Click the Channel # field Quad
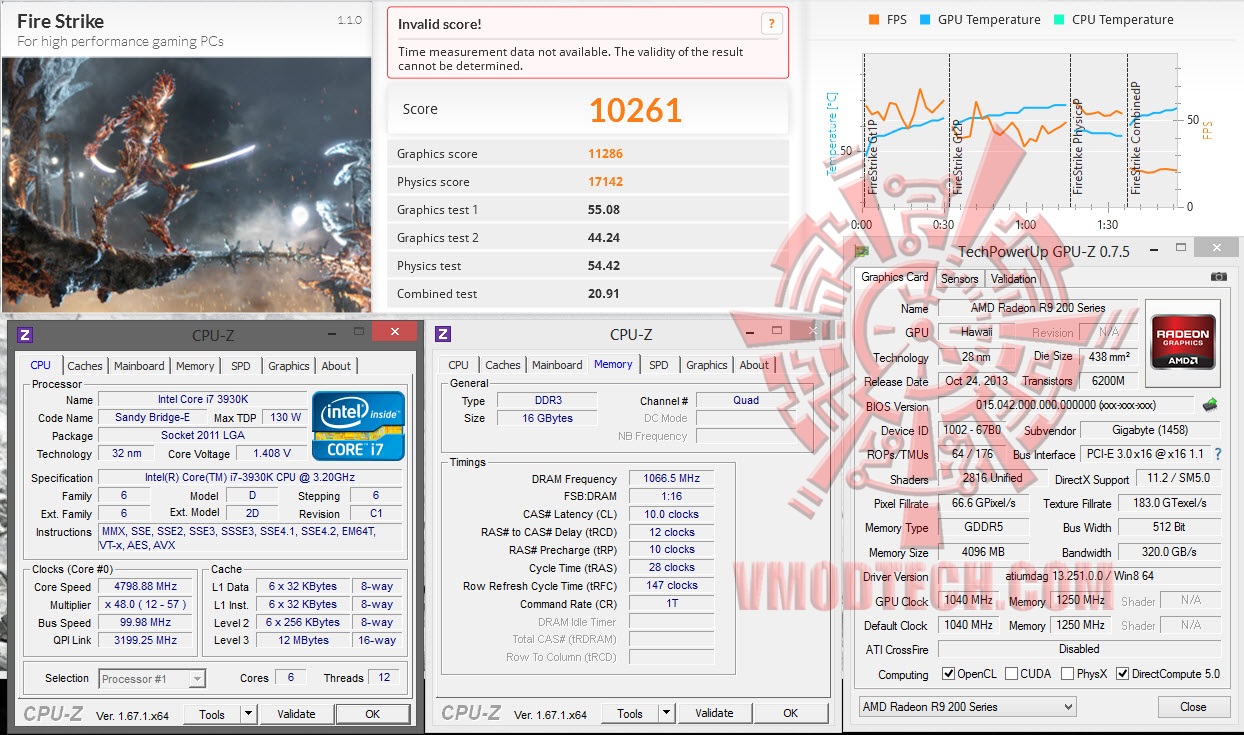 click(x=746, y=400)
